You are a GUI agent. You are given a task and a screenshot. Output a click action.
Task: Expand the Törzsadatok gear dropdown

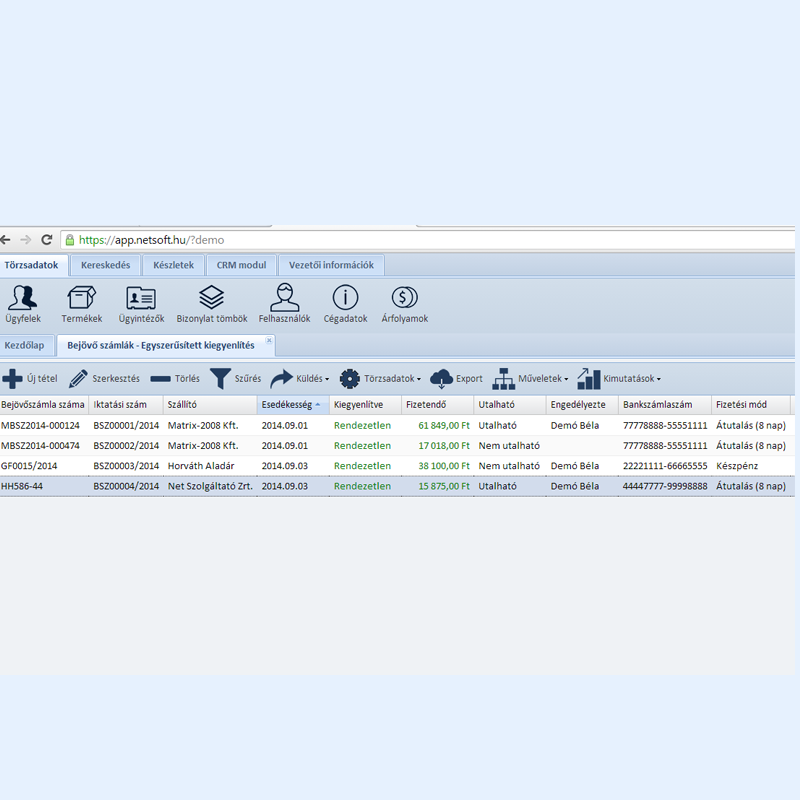click(380, 379)
